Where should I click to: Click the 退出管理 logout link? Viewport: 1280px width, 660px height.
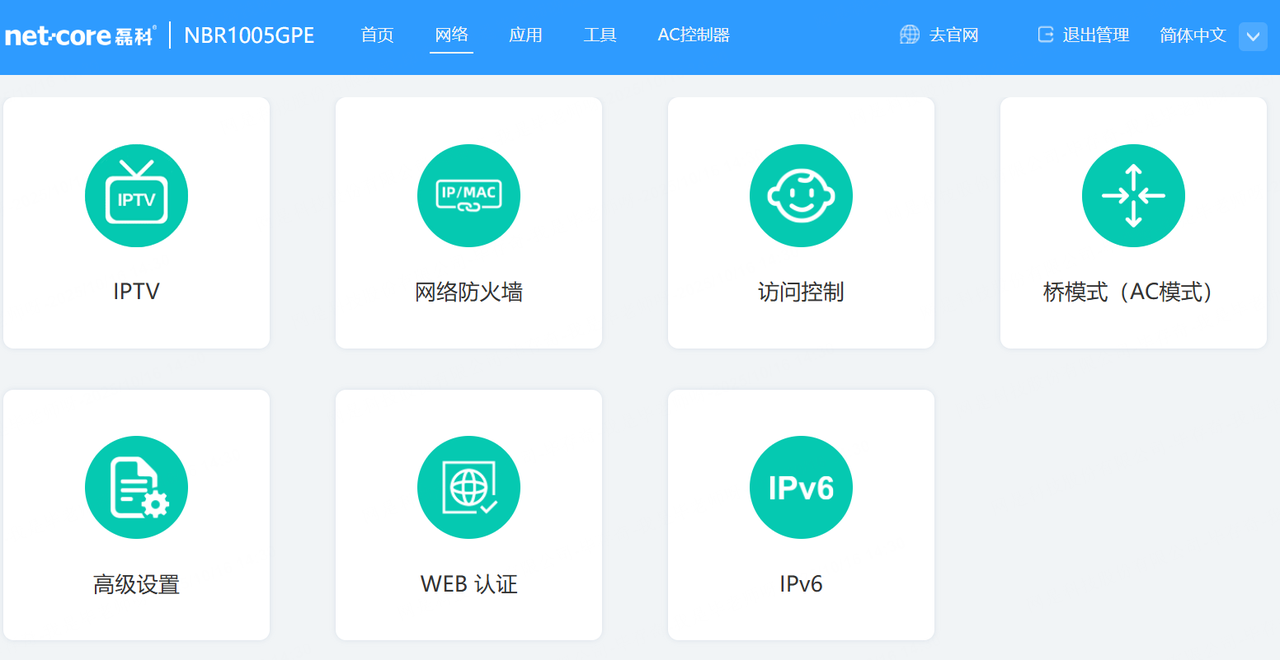pyautogui.click(x=1096, y=35)
